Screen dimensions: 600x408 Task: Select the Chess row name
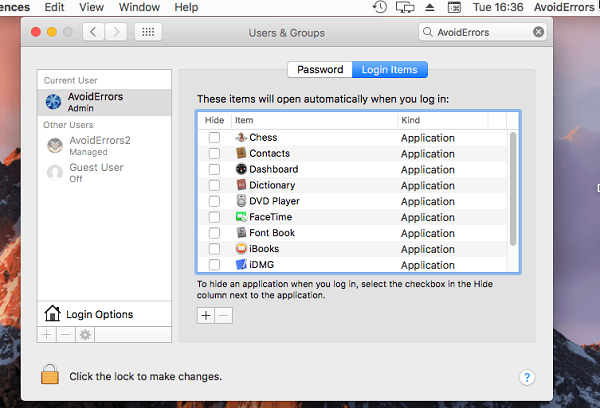[x=263, y=137]
